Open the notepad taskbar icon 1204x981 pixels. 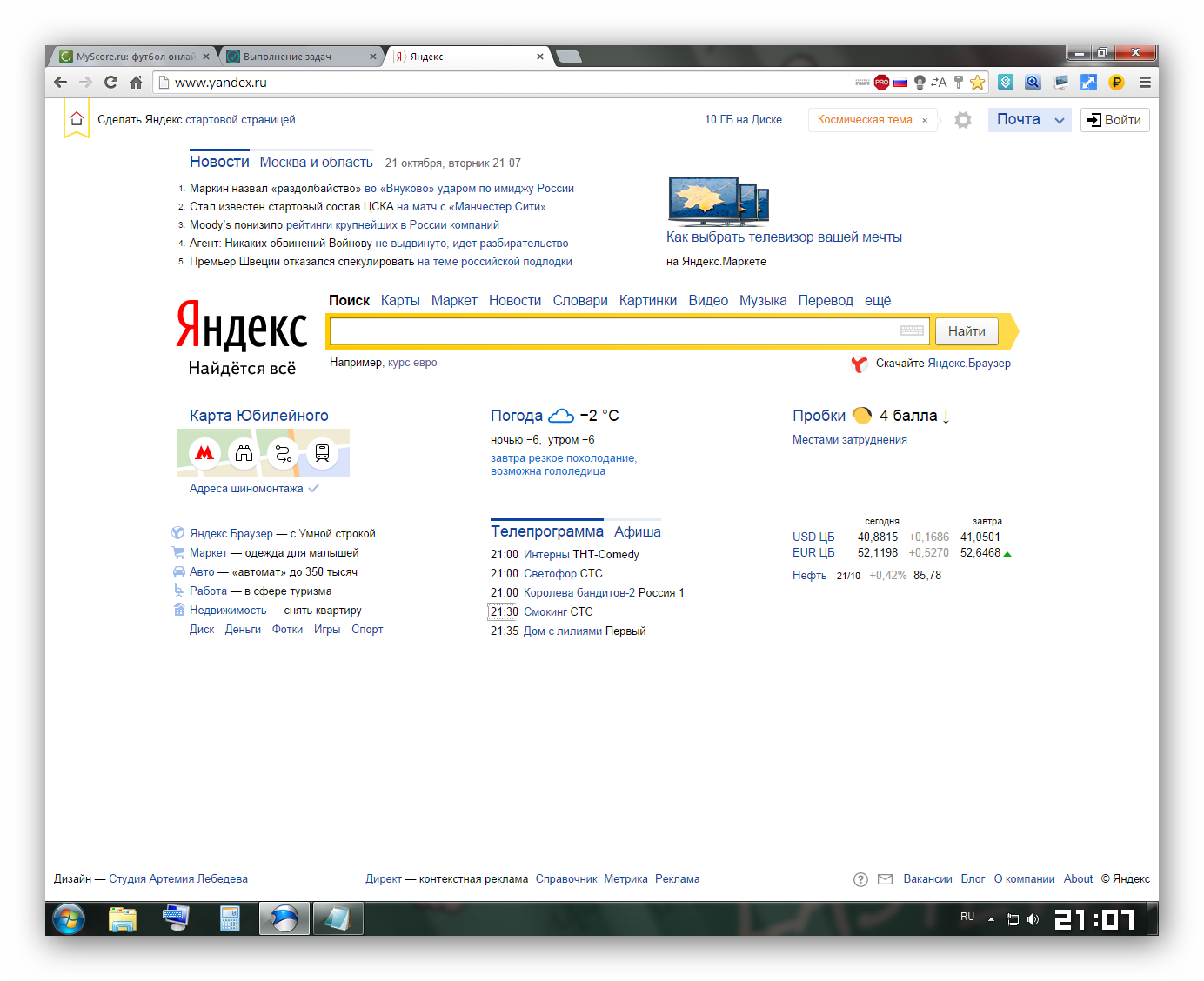338,918
